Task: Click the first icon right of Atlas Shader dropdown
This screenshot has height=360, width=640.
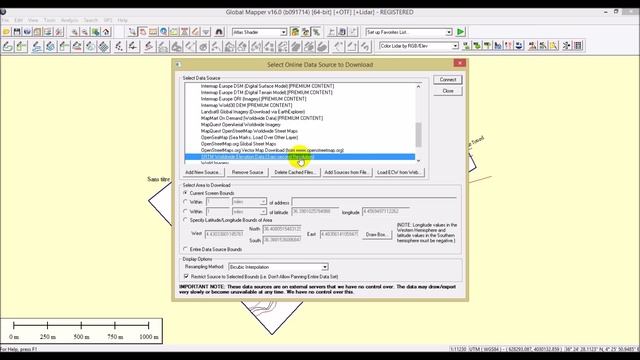Action: pos(294,32)
